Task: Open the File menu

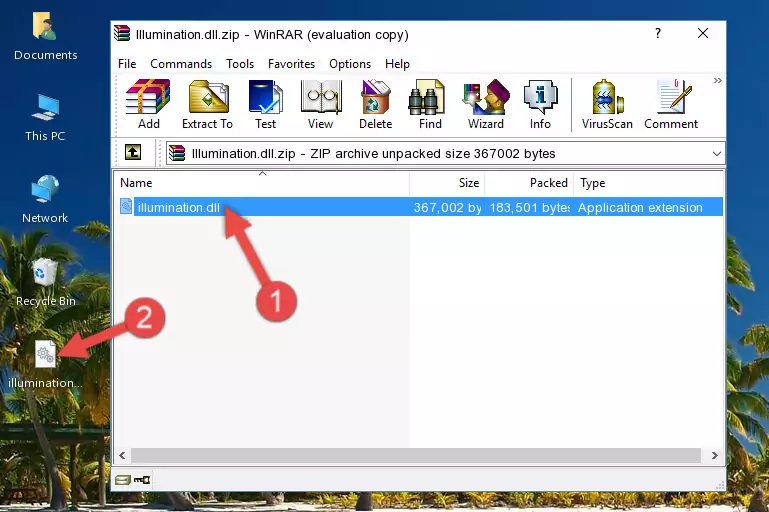Action: pyautogui.click(x=127, y=64)
